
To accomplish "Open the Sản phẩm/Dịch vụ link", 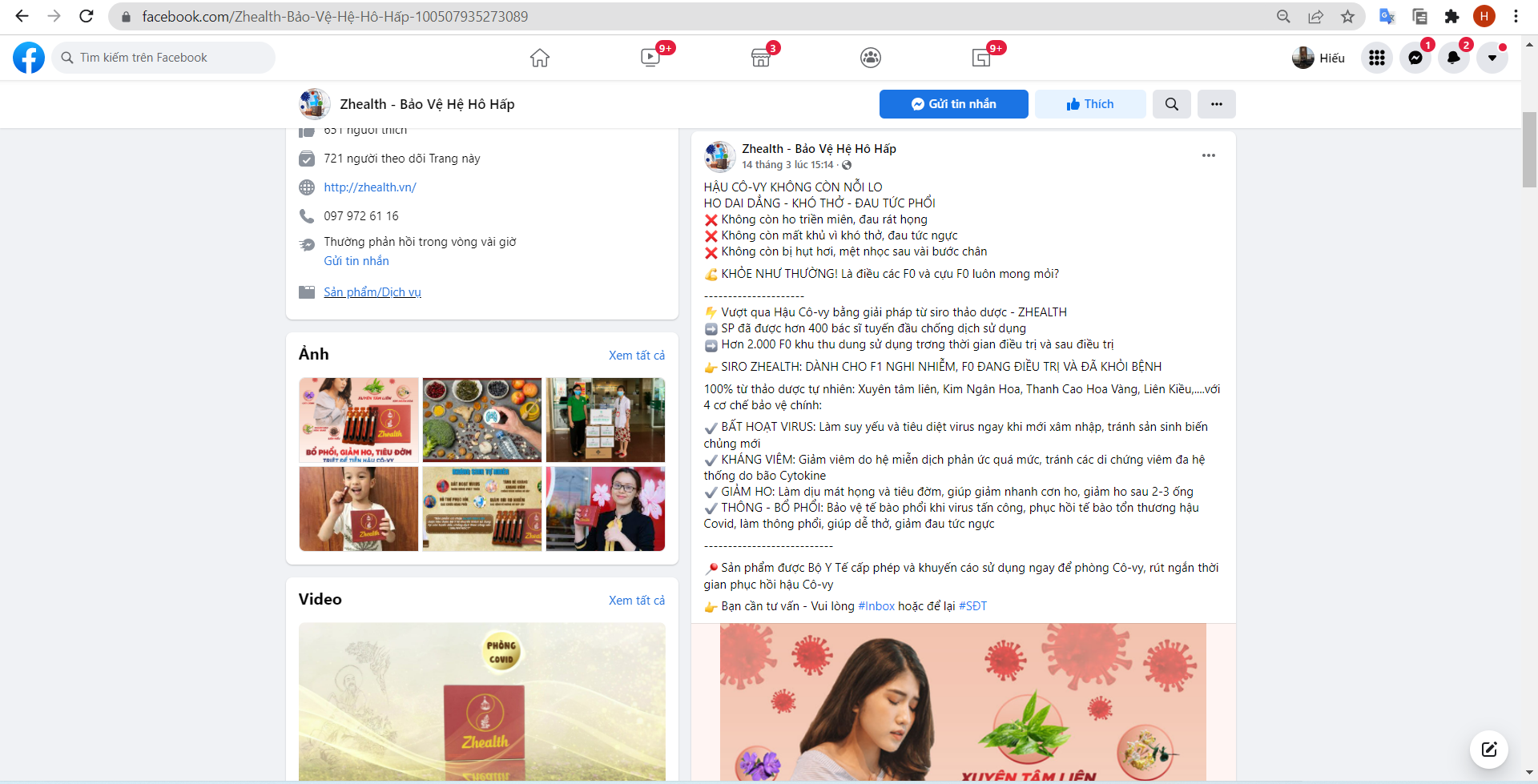I will (x=372, y=292).
